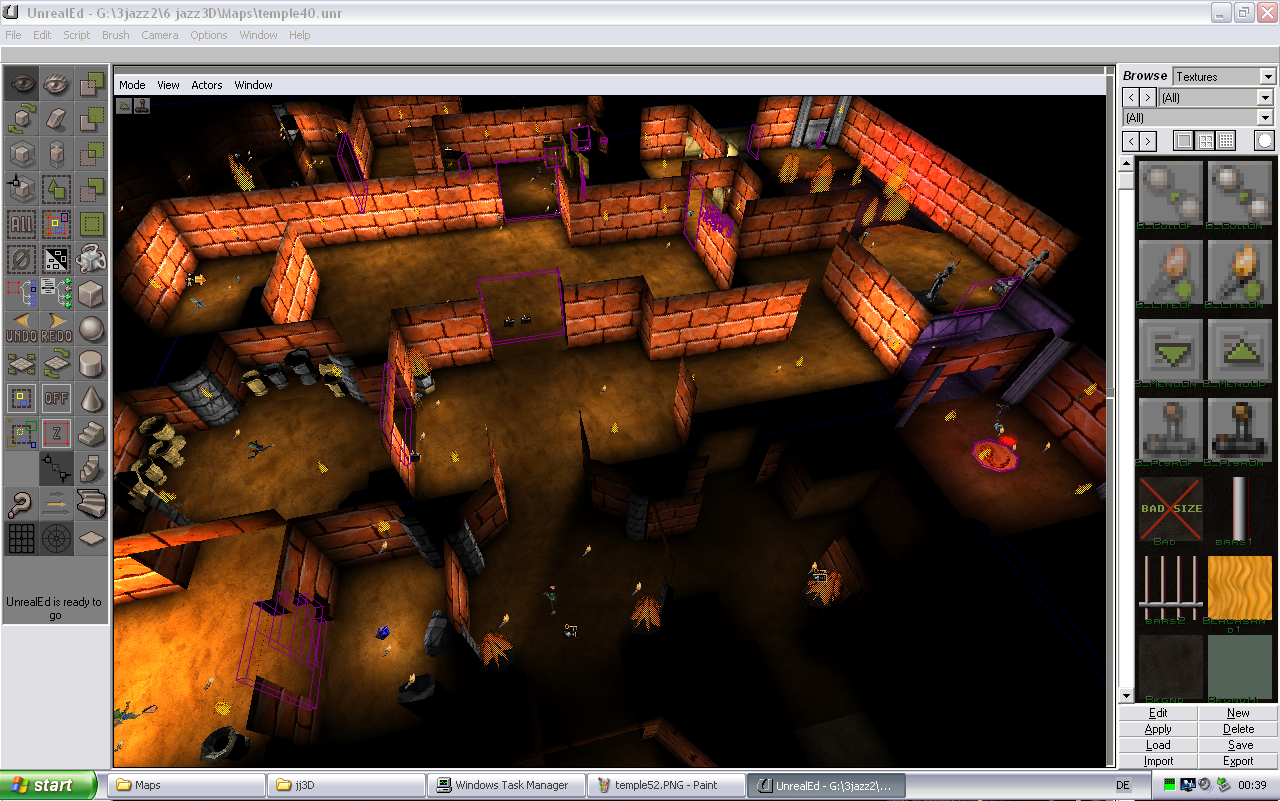Select the BeachSand1 orange texture
The width and height of the screenshot is (1280, 801).
(x=1239, y=588)
